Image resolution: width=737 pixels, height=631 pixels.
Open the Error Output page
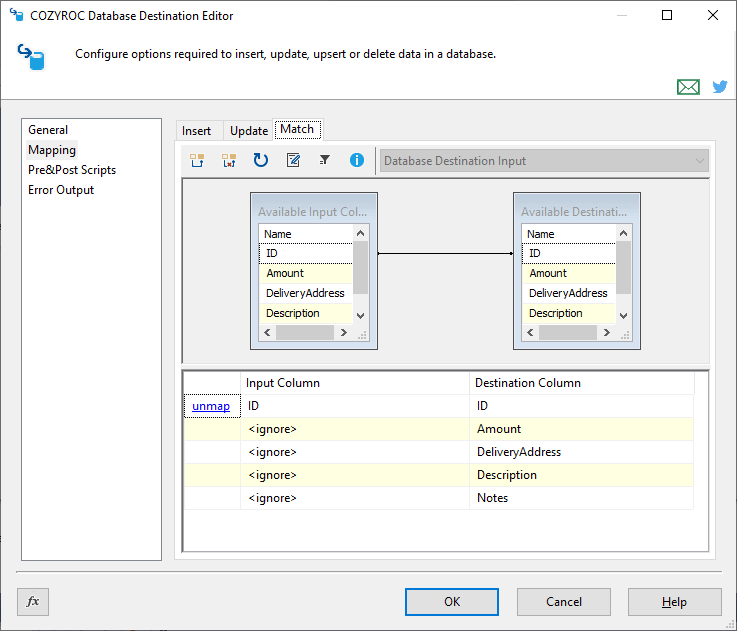pos(61,190)
